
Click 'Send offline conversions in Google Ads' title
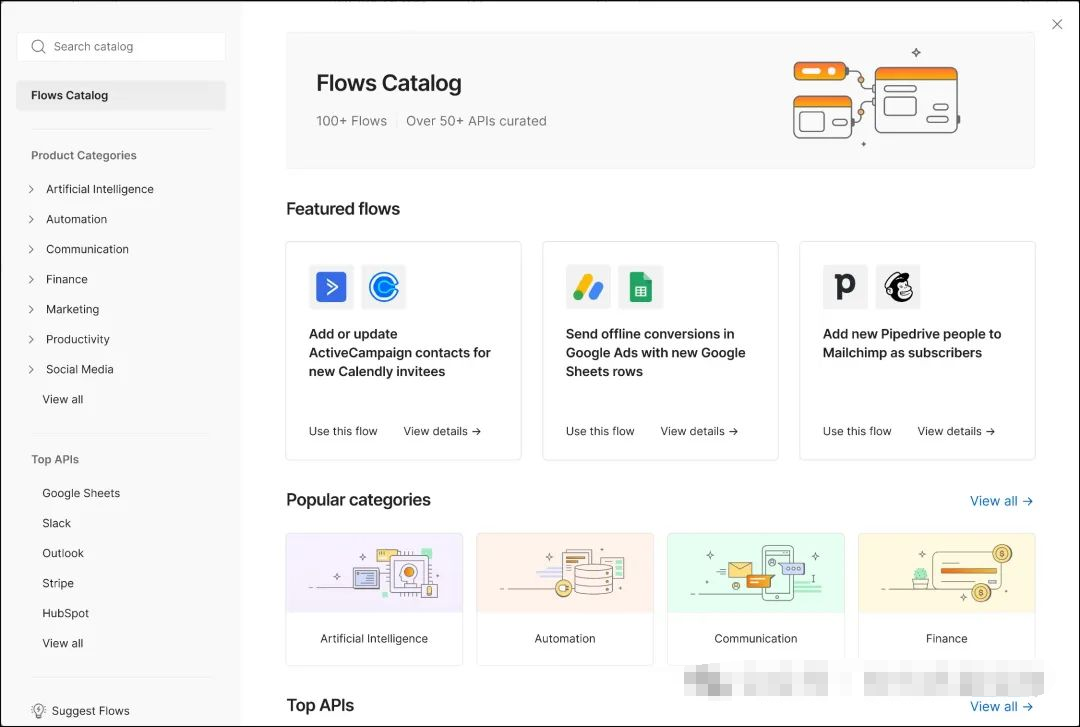click(x=656, y=353)
